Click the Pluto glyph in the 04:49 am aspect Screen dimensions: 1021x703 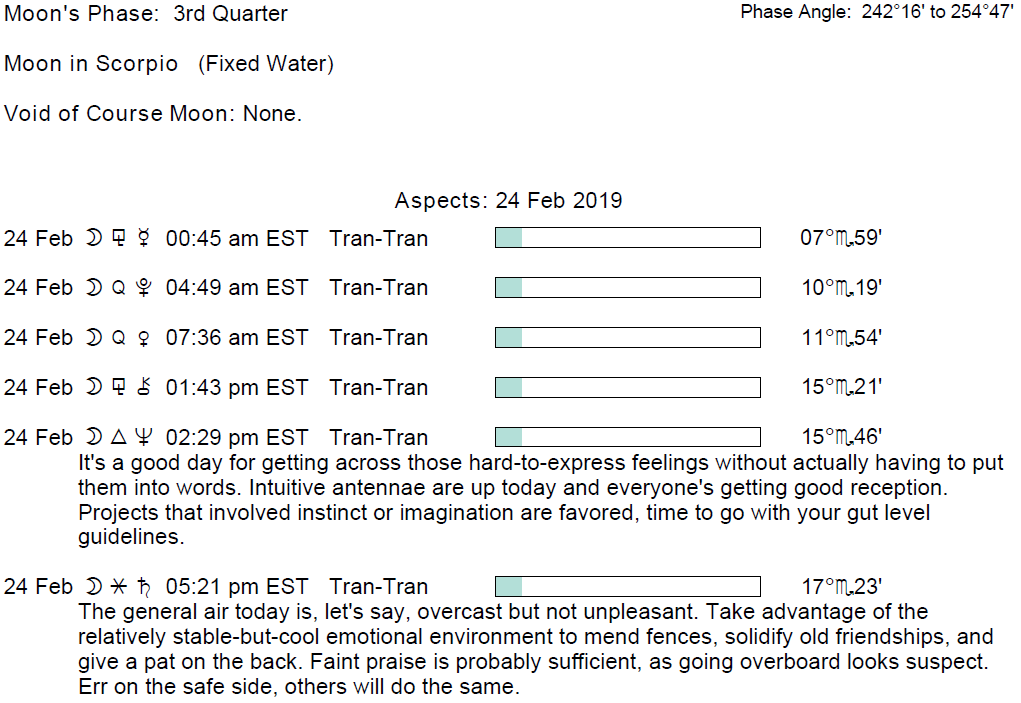(x=144, y=288)
